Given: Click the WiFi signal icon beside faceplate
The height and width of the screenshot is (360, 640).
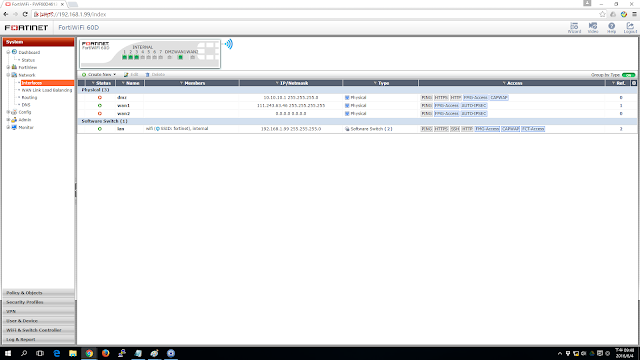Looking at the screenshot, I should pyautogui.click(x=229, y=44).
